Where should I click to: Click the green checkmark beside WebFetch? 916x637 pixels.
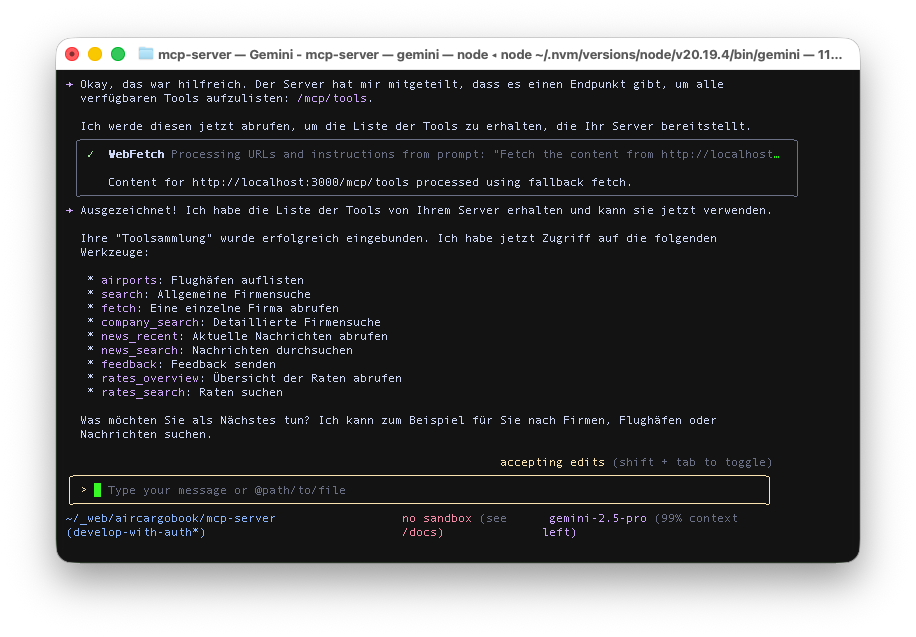tap(91, 154)
